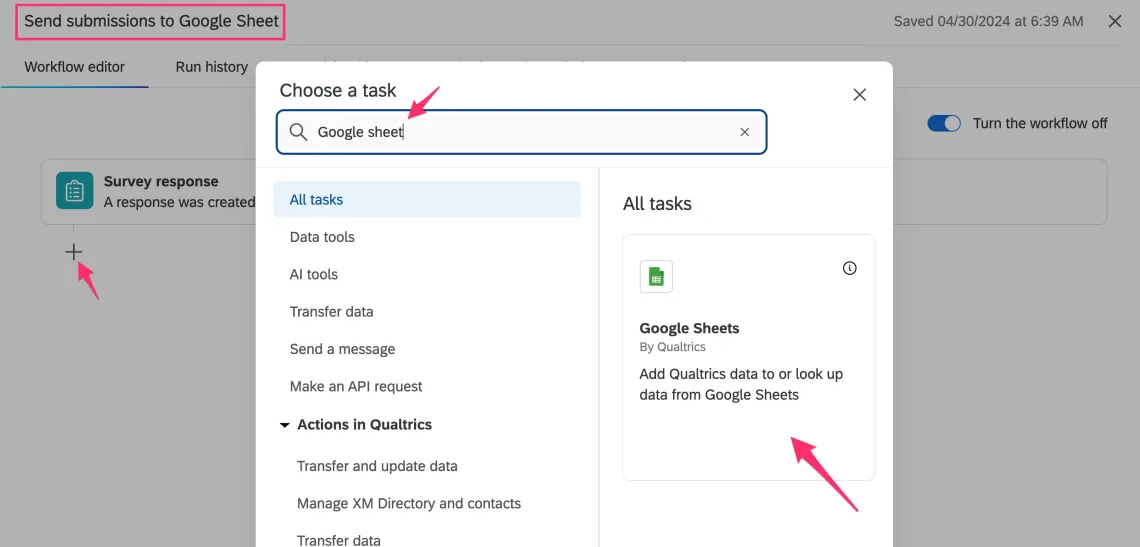Close the Choose a task dialog
Image resolution: width=1140 pixels, height=547 pixels.
pos(859,95)
